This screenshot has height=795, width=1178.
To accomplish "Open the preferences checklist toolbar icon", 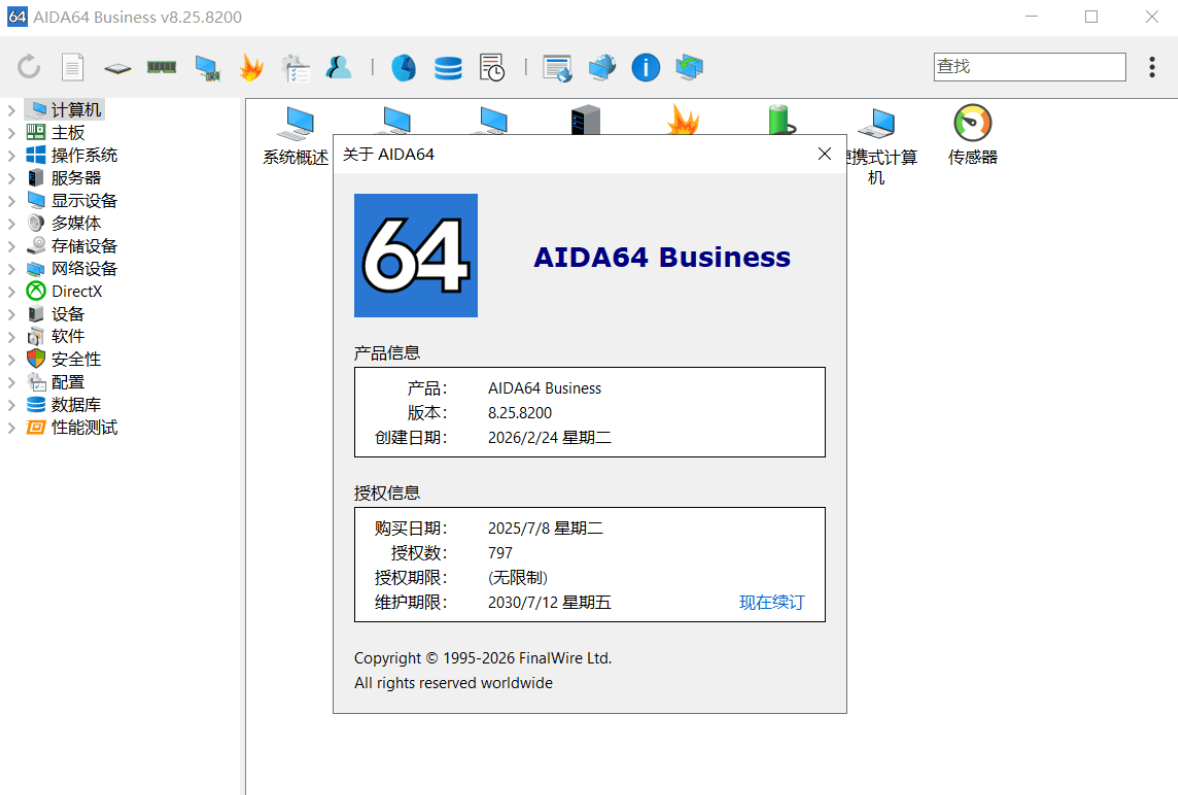I will (295, 67).
